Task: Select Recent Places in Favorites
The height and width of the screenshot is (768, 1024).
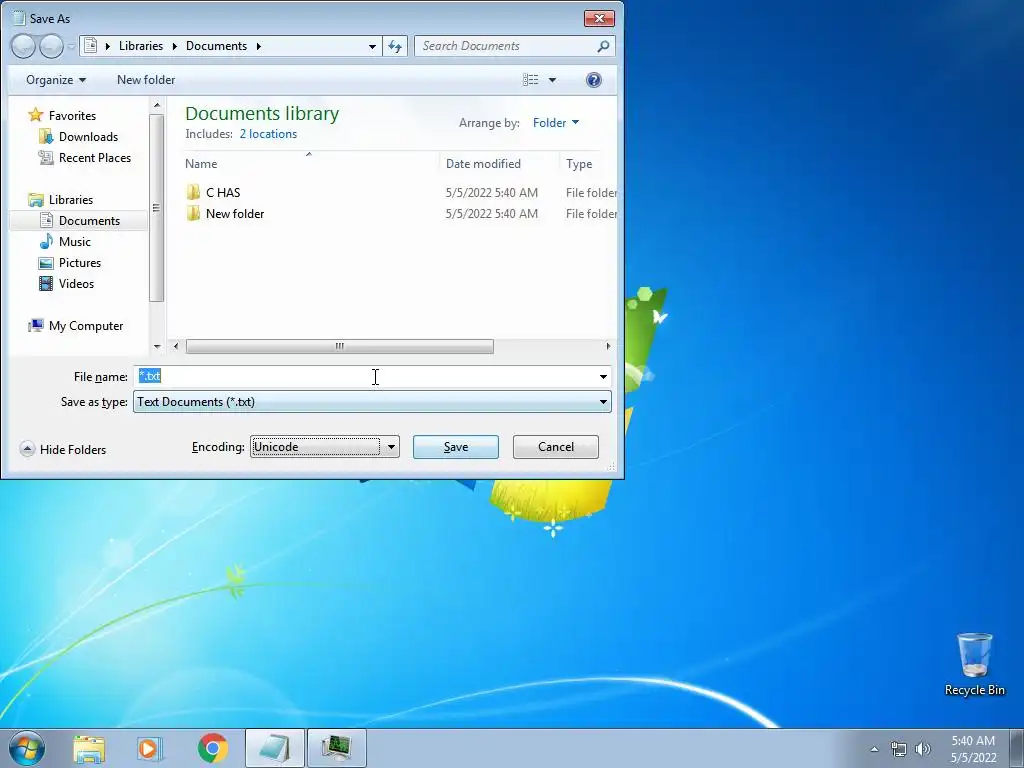Action: 95,157
